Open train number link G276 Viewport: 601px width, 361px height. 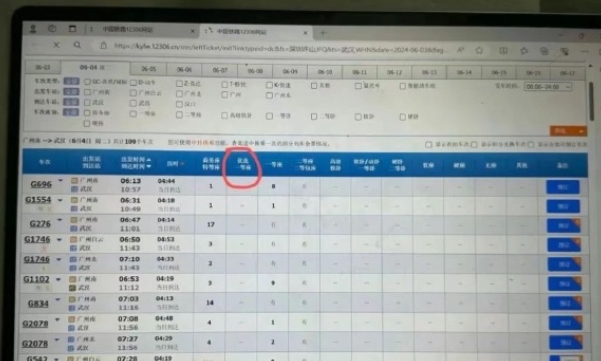[x=40, y=223]
